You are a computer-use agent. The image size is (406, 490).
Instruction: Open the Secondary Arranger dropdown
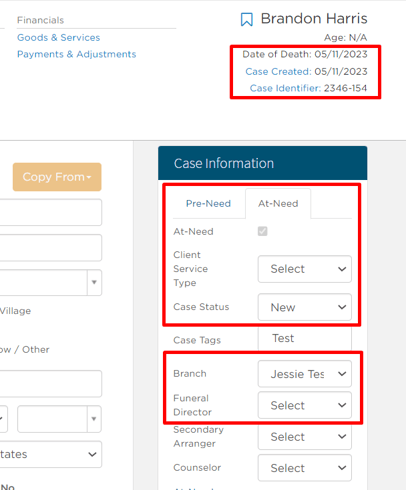[305, 436]
